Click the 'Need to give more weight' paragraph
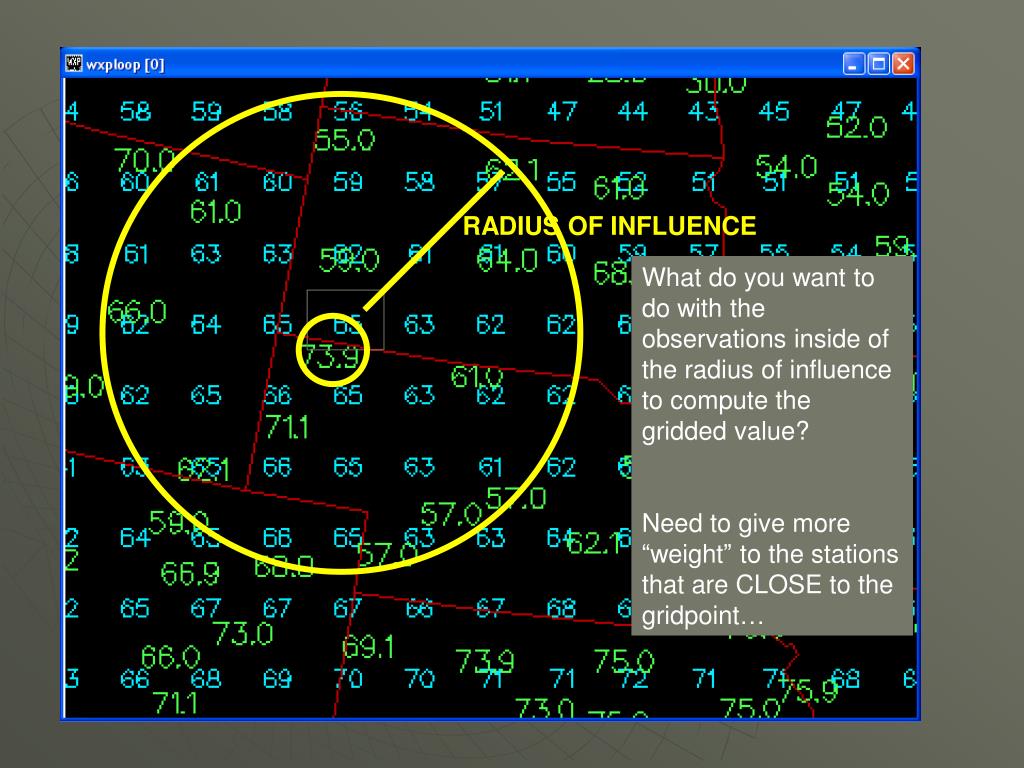Image resolution: width=1024 pixels, height=768 pixels. (770, 569)
